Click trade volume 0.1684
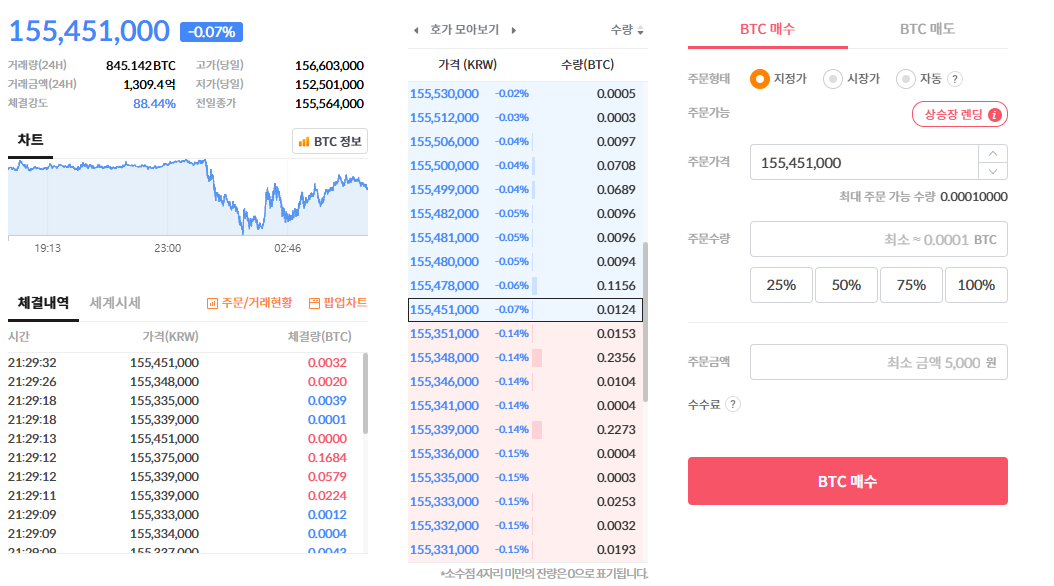Image resolution: width=1054 pixels, height=586 pixels. pos(327,458)
